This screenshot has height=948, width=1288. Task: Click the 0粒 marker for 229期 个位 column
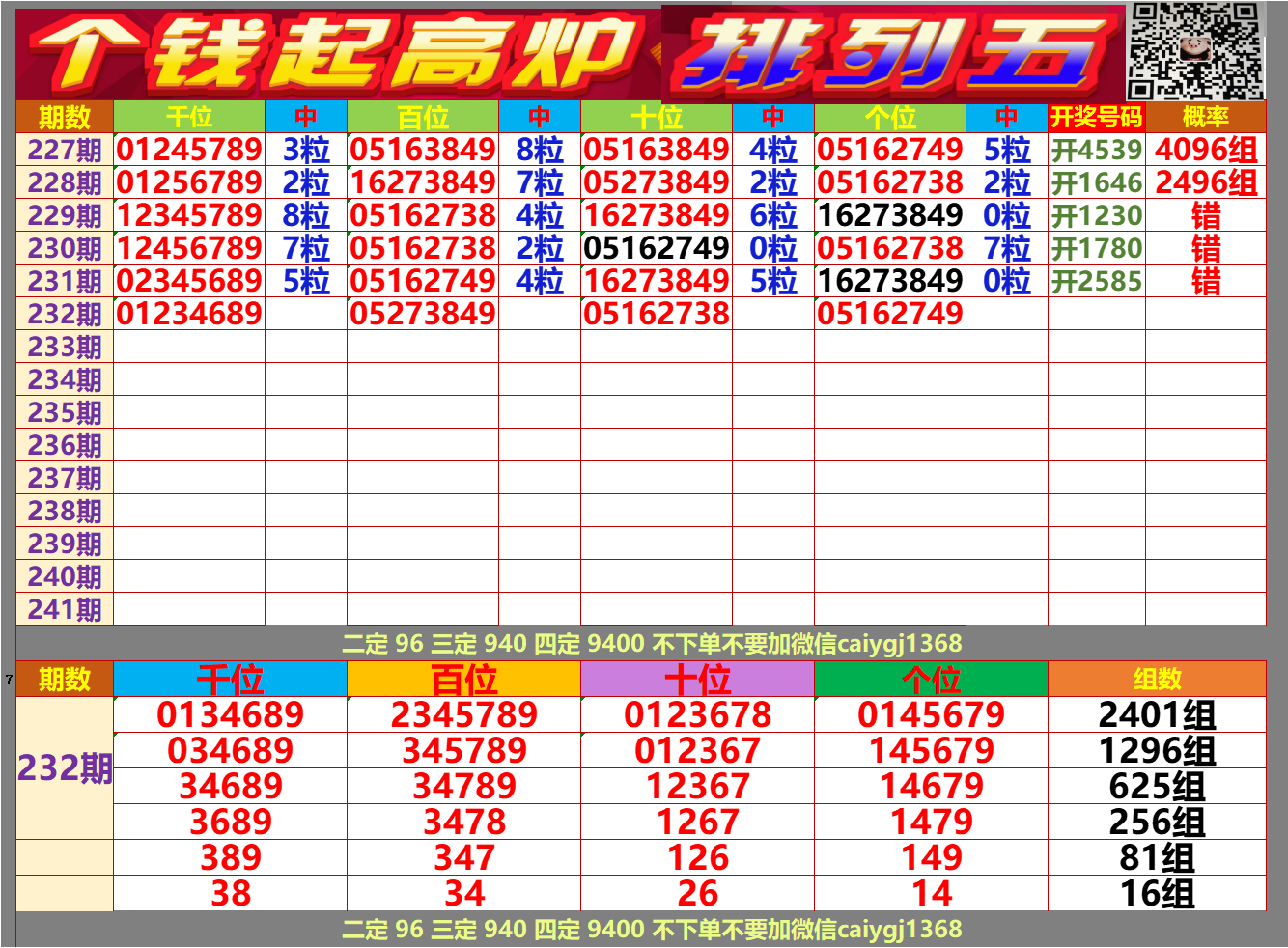[x=1008, y=214]
